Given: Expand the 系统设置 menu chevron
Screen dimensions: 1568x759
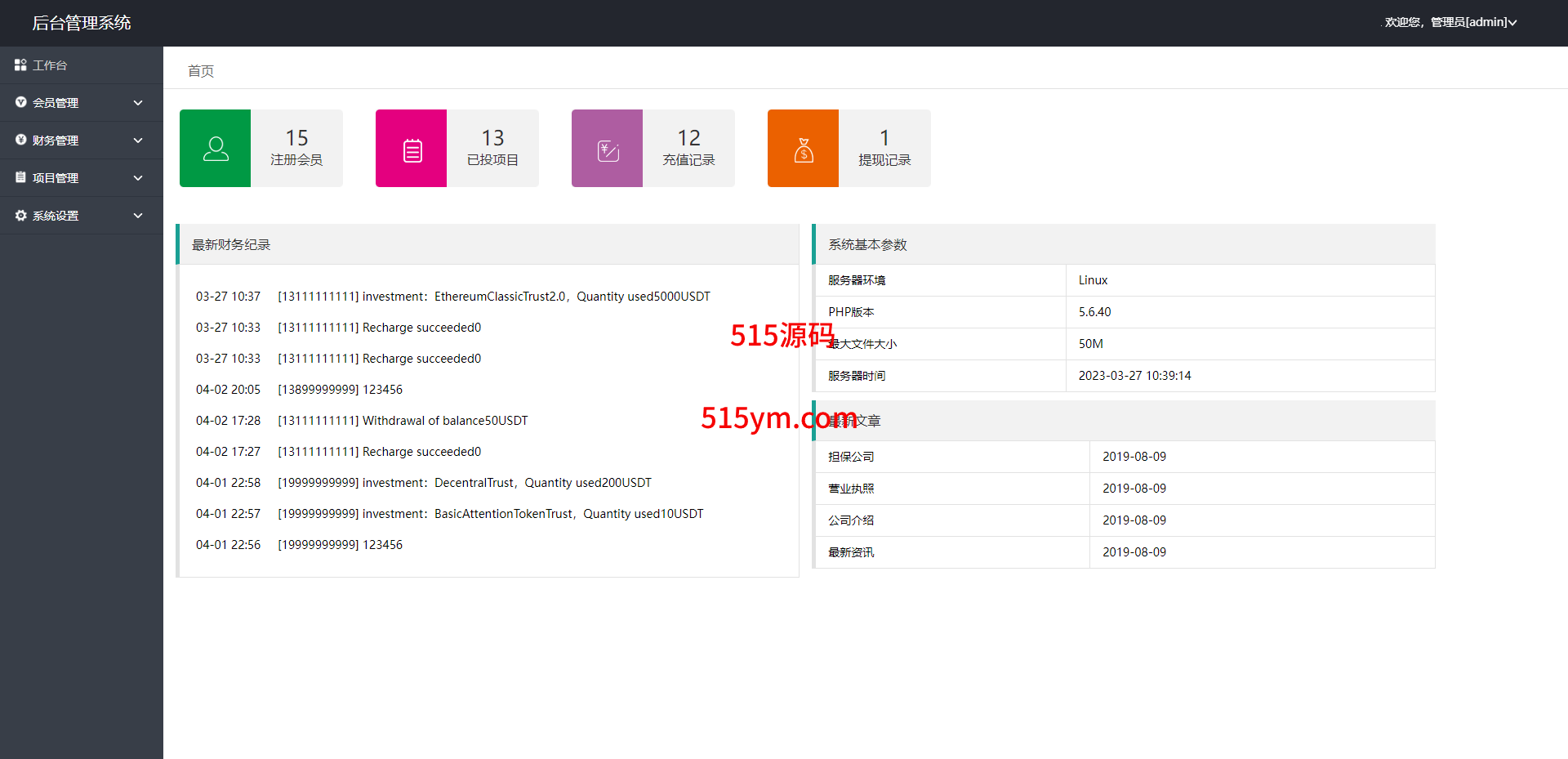Looking at the screenshot, I should click(x=138, y=216).
